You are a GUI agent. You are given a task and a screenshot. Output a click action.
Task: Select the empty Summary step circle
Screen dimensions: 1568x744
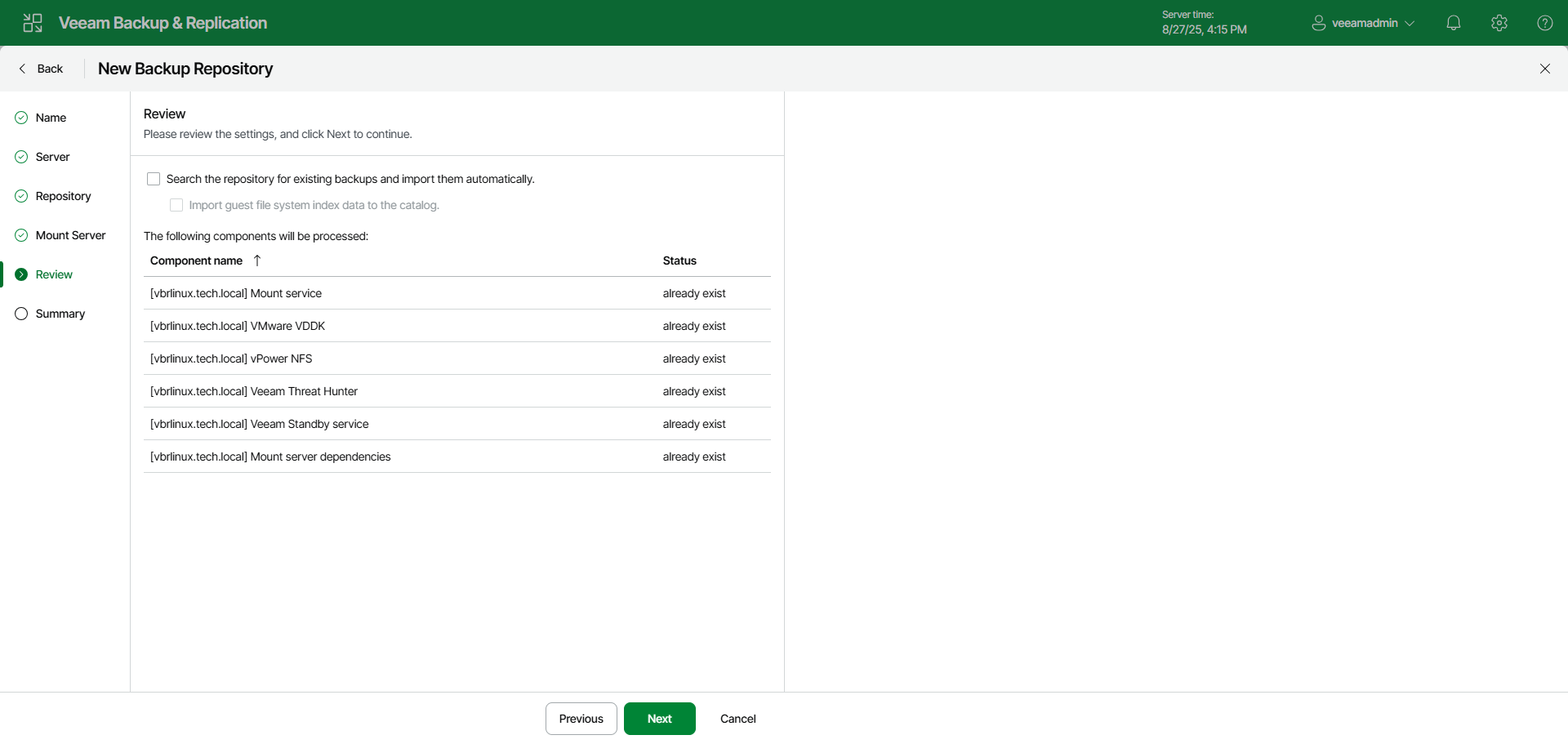(20, 313)
